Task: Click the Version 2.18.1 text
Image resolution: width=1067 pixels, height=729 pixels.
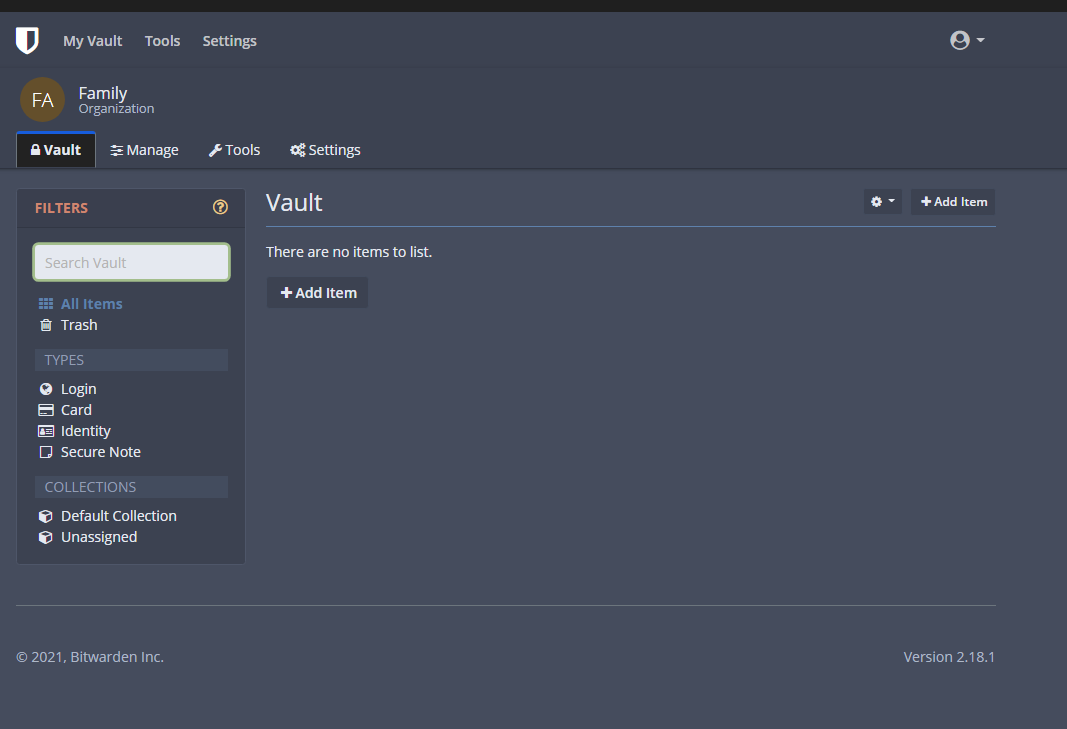Action: pos(949,657)
